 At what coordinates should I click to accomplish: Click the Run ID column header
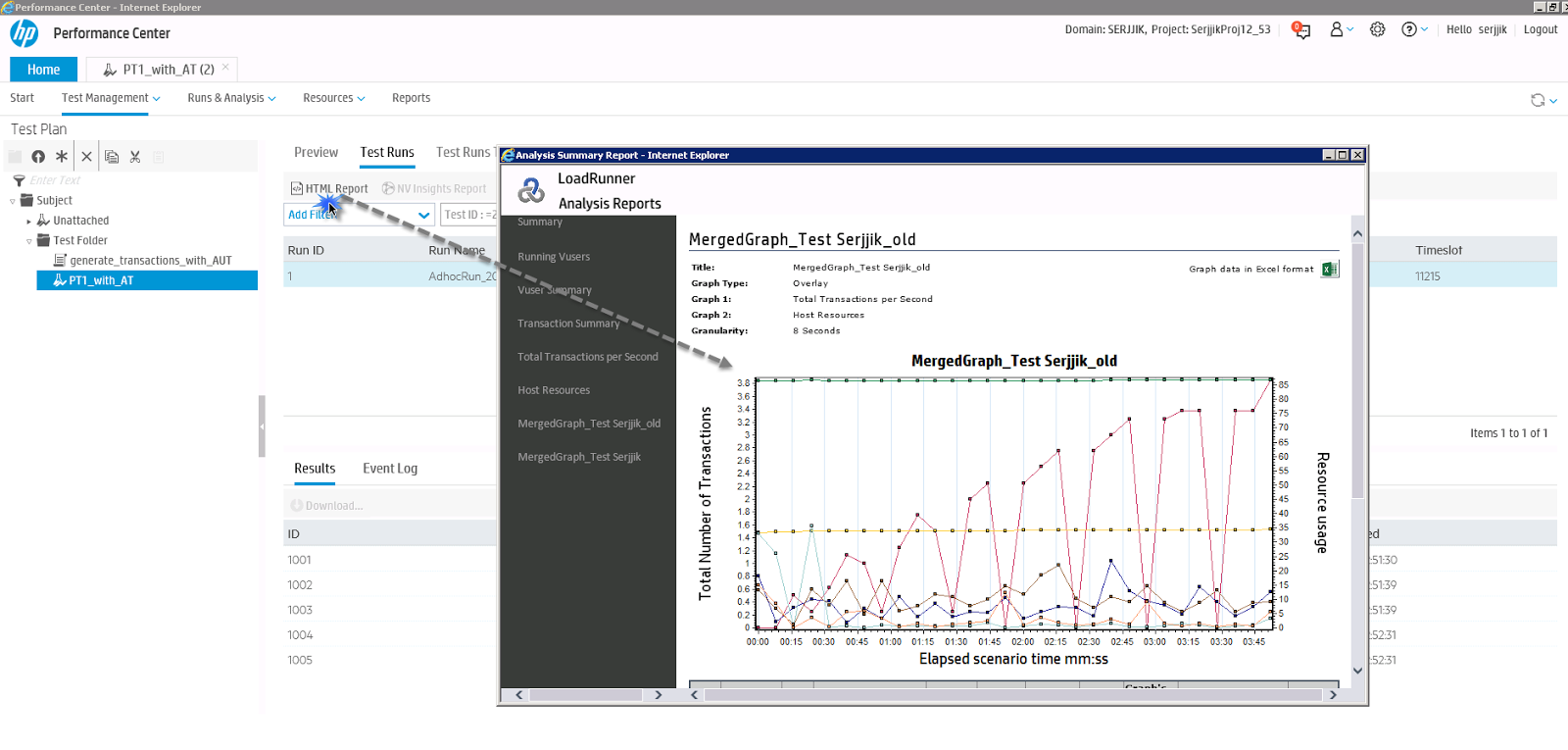306,251
